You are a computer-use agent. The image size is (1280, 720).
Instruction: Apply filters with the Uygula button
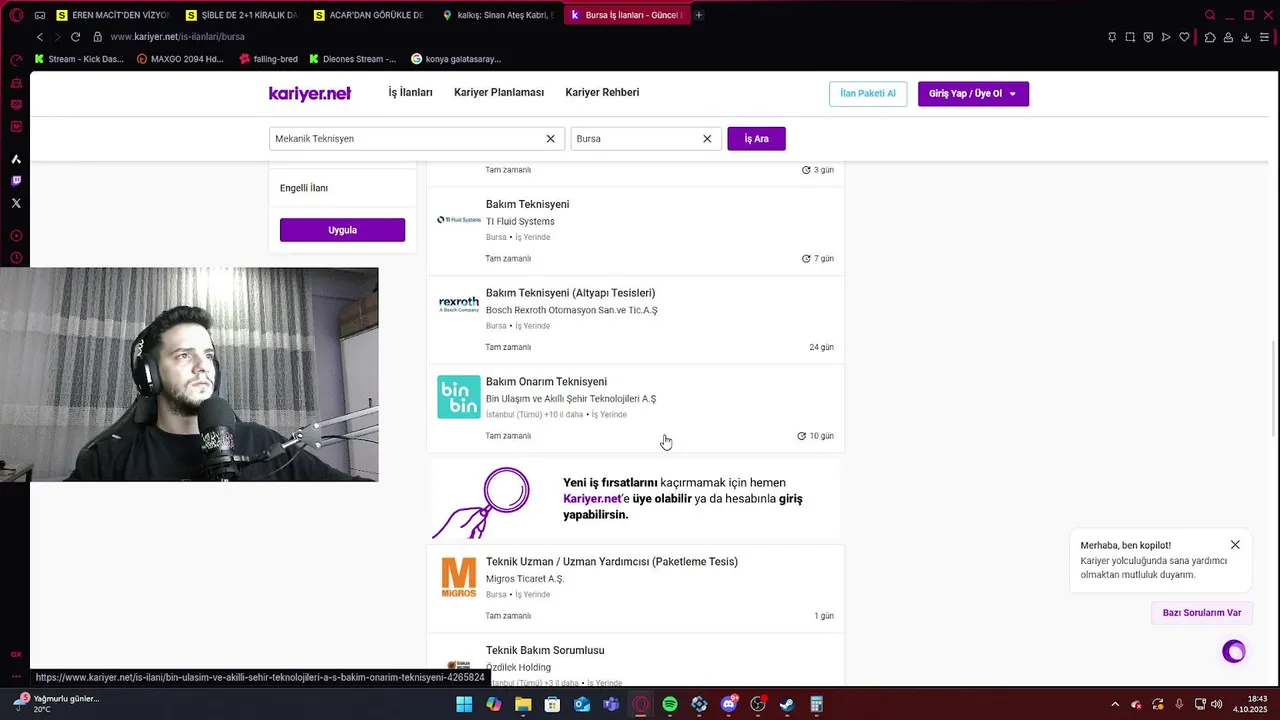pos(342,230)
